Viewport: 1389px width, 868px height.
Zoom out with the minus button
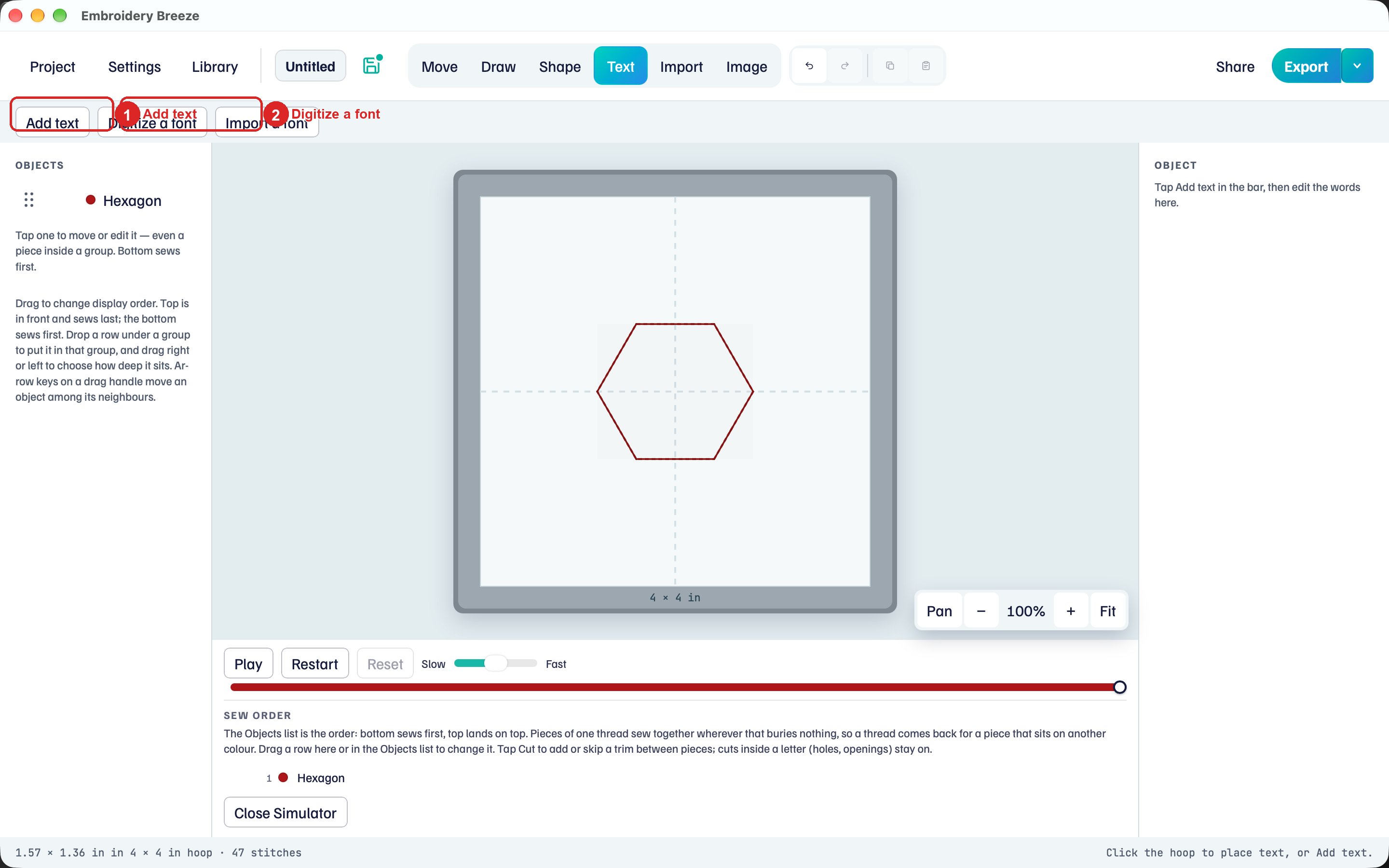point(981,611)
